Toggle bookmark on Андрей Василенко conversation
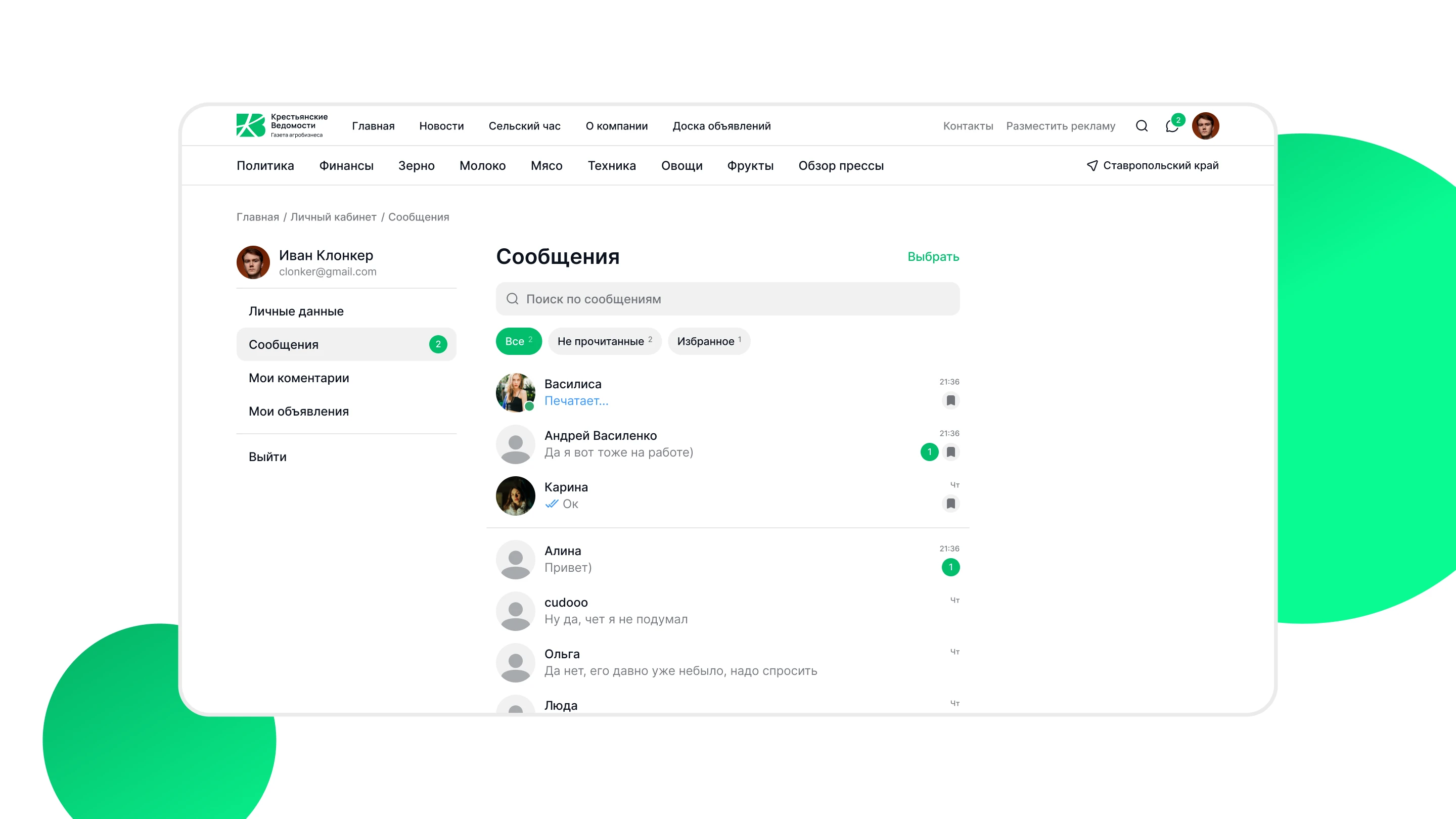The image size is (1456, 819). pos(950,452)
